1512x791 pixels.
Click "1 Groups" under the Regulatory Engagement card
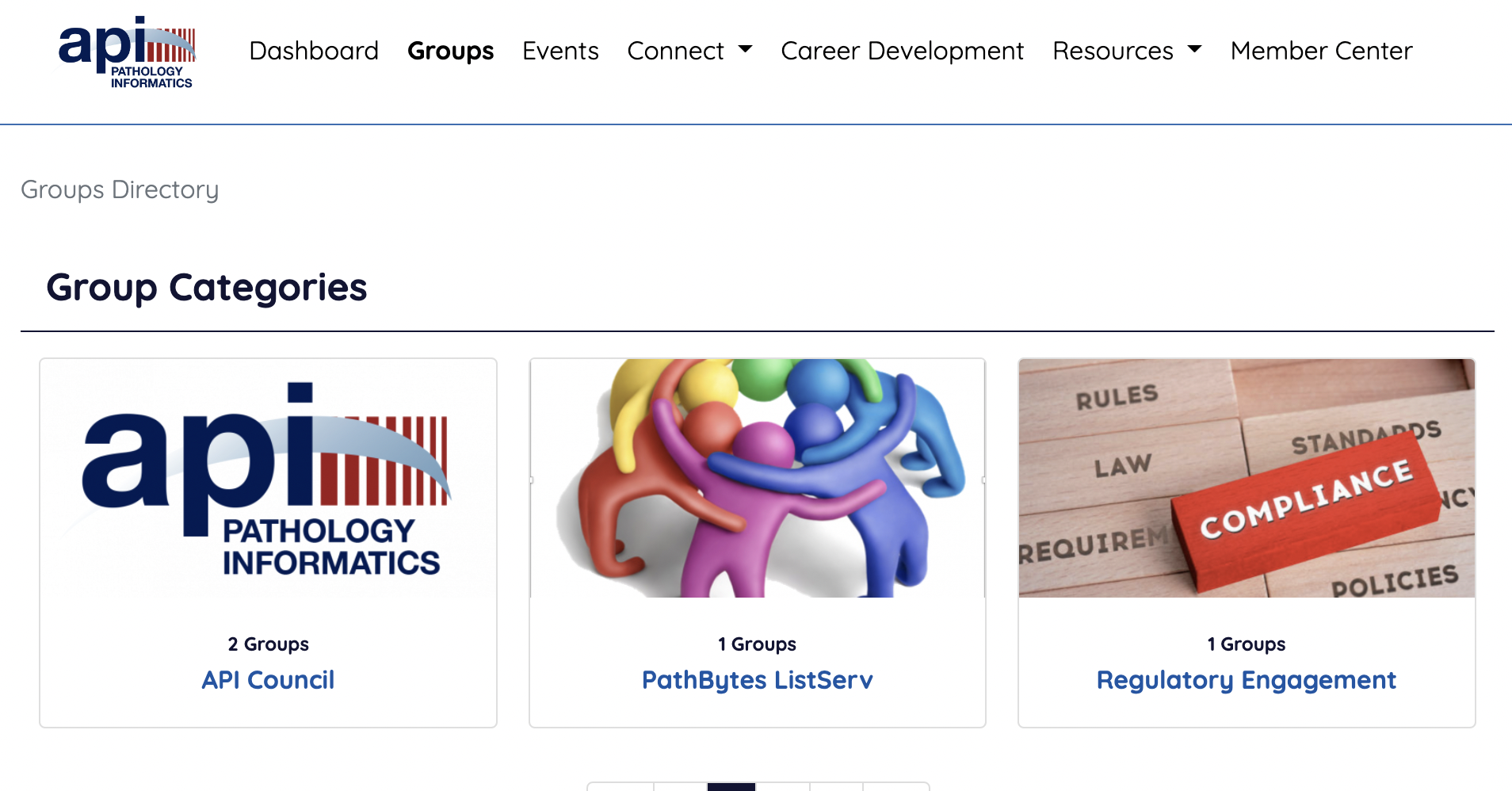pyautogui.click(x=1247, y=644)
